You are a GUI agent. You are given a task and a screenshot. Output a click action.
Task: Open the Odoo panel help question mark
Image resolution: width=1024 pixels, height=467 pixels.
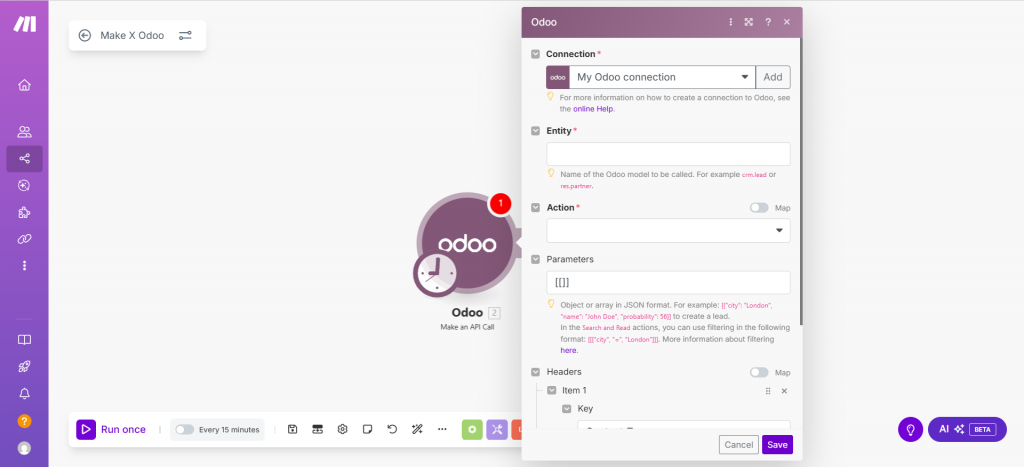(768, 22)
